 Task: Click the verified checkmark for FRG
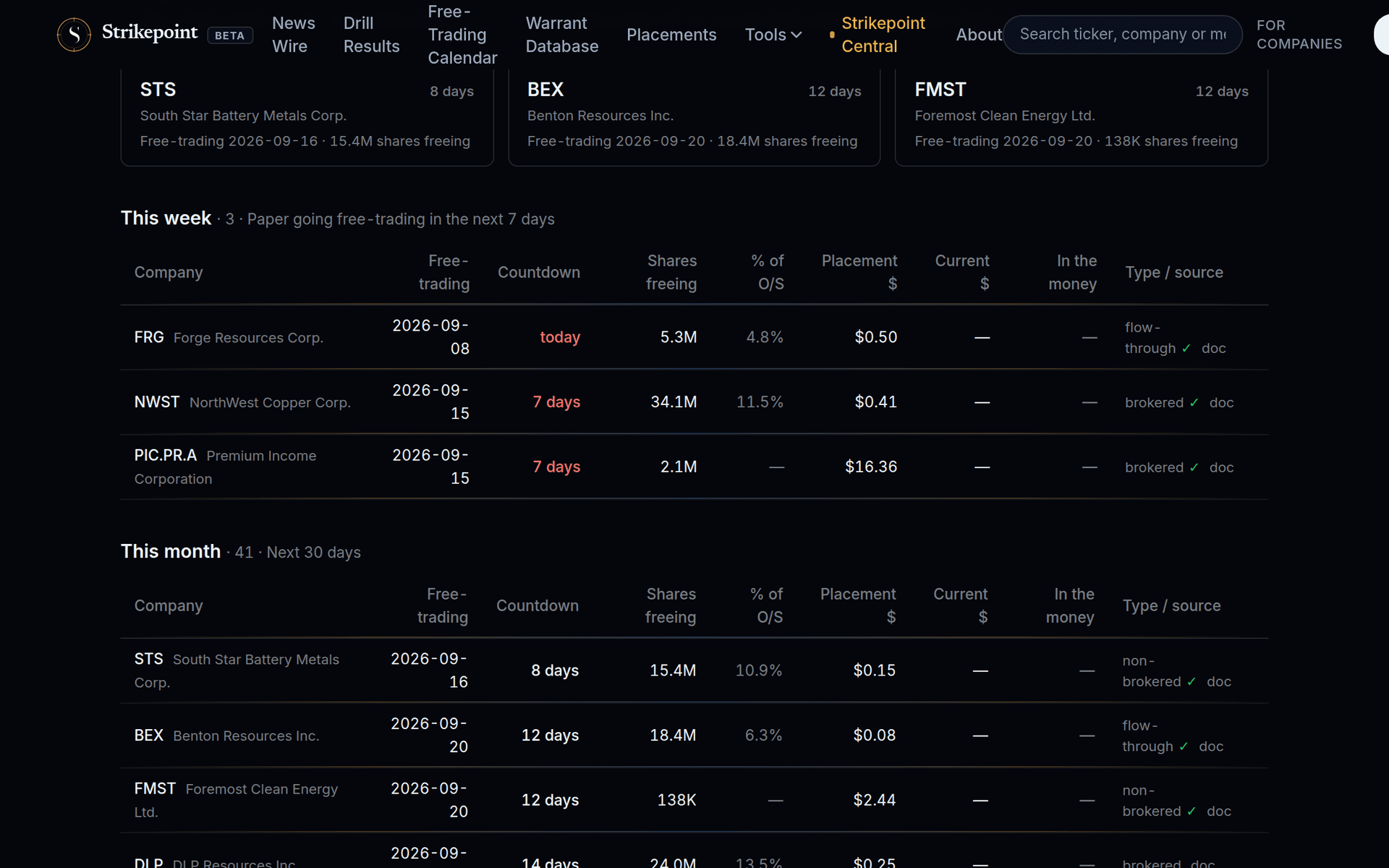pyautogui.click(x=1186, y=349)
